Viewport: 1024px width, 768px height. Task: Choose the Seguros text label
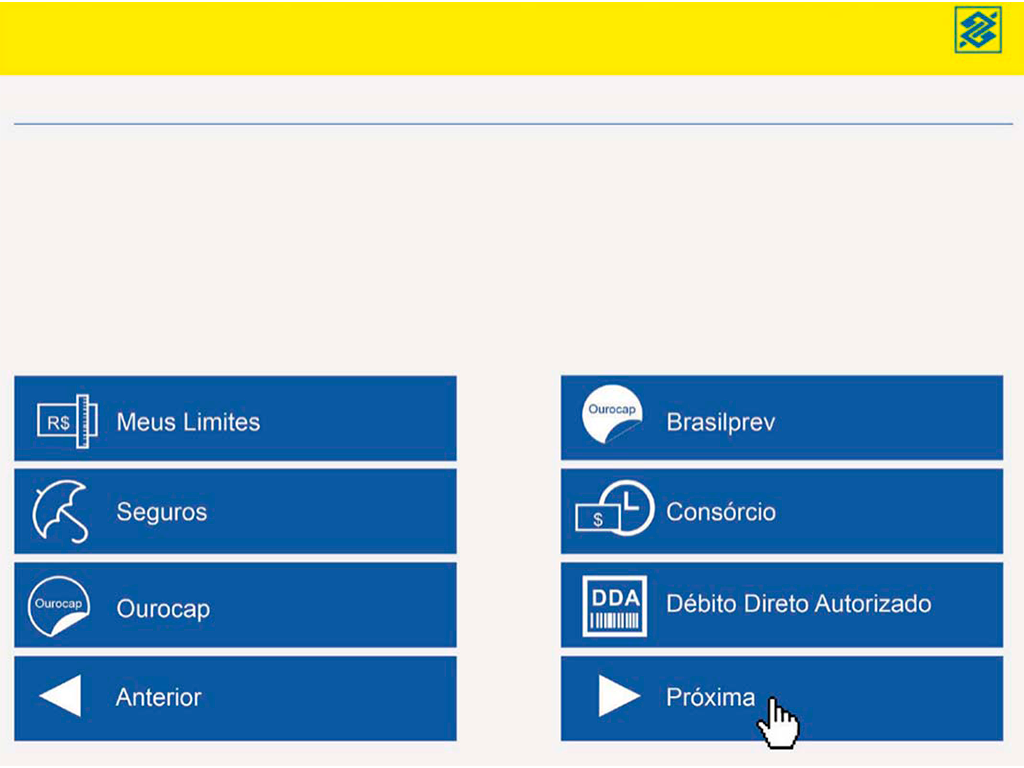click(x=161, y=512)
